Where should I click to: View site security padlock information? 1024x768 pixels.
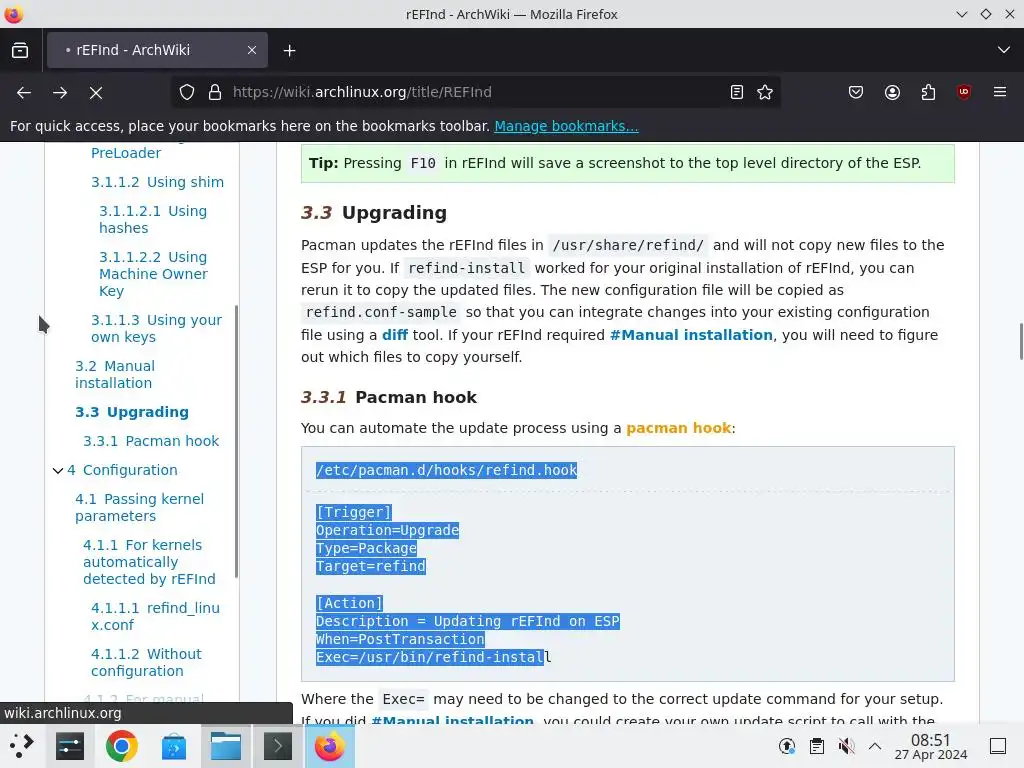point(215,93)
